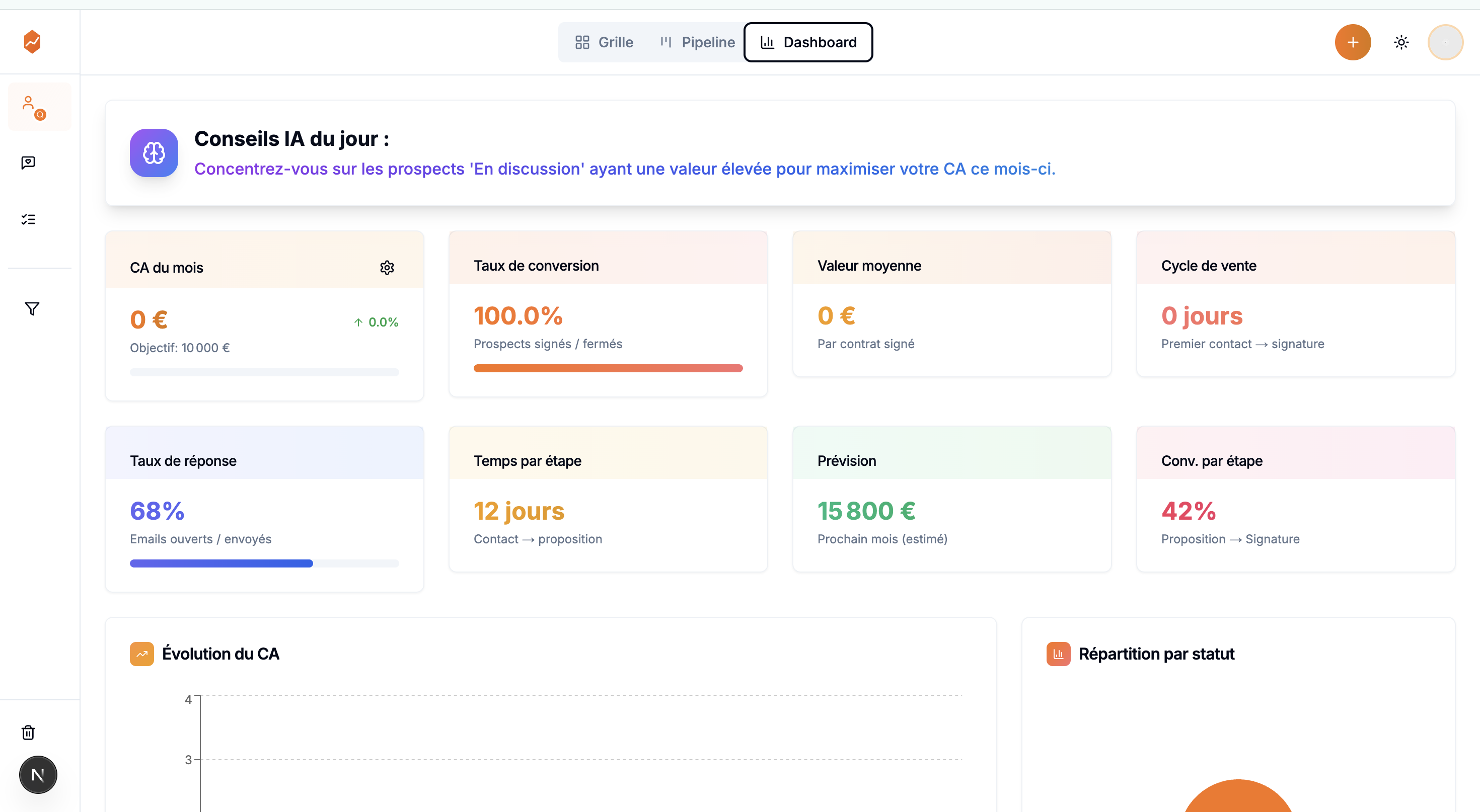This screenshot has width=1480, height=812.
Task: Open CA du mois settings gear
Action: (x=387, y=268)
